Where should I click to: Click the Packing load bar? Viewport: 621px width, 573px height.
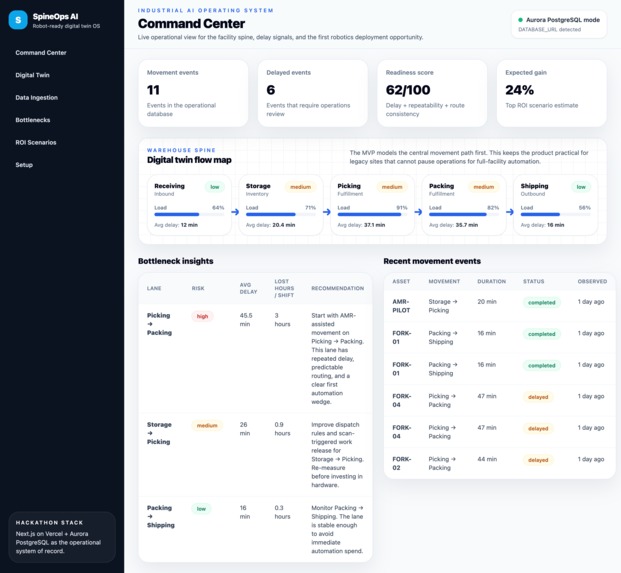[x=464, y=214]
